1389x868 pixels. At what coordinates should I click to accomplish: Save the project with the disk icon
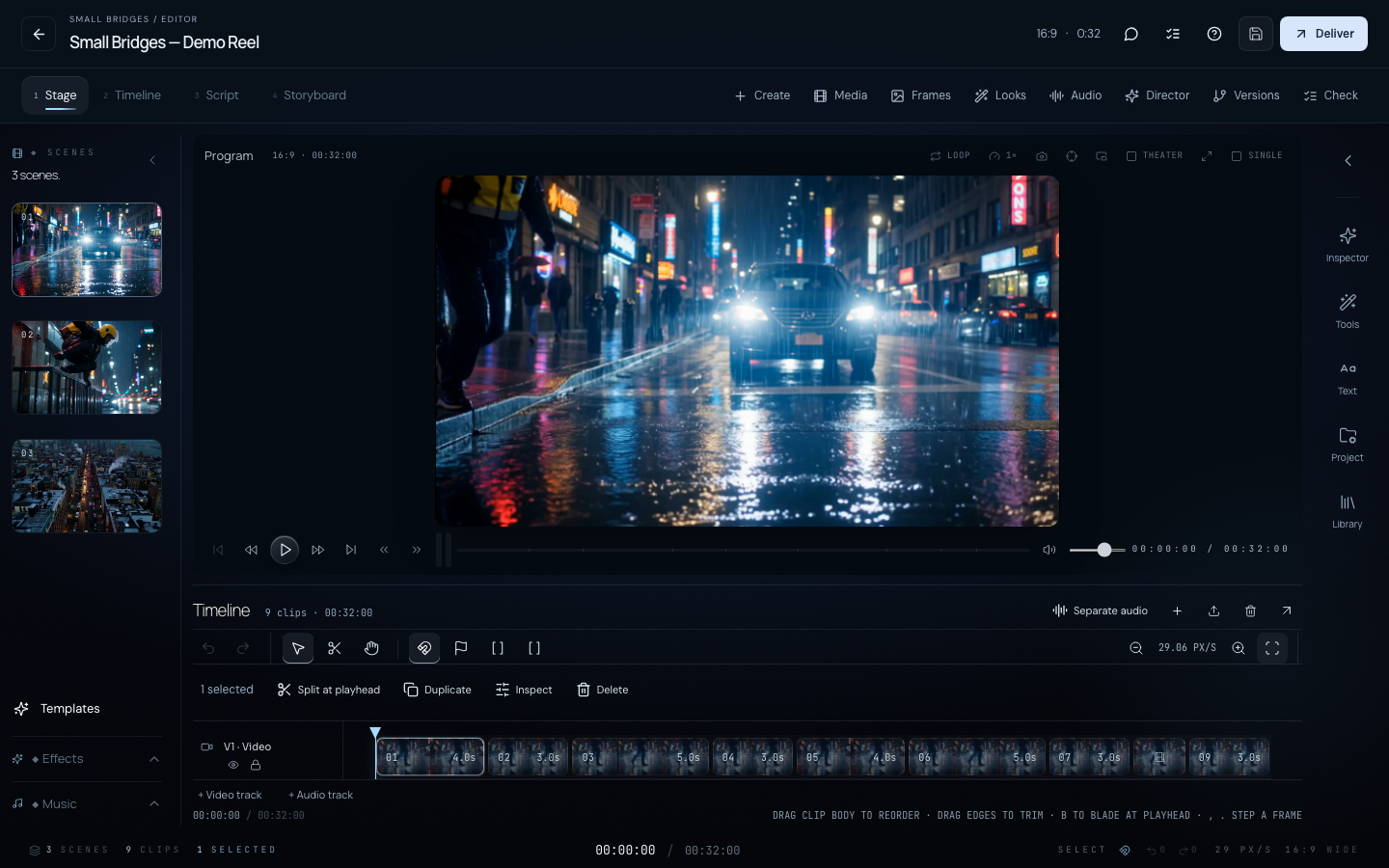(x=1256, y=34)
